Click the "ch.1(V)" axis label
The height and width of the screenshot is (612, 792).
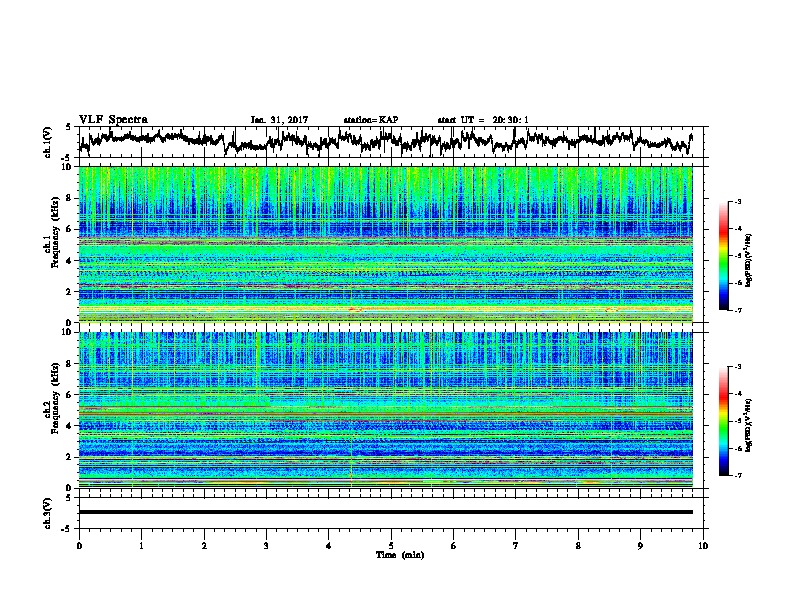[48, 142]
